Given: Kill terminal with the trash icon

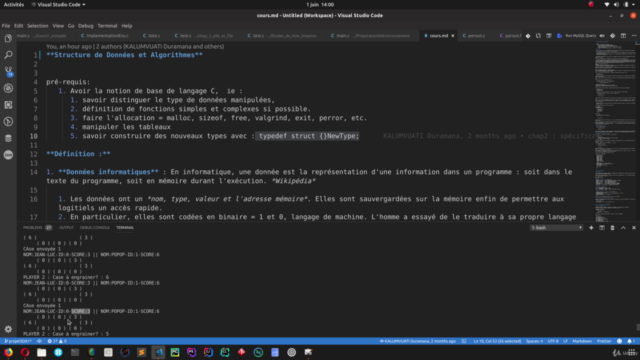Looking at the screenshot, I should [x=612, y=228].
